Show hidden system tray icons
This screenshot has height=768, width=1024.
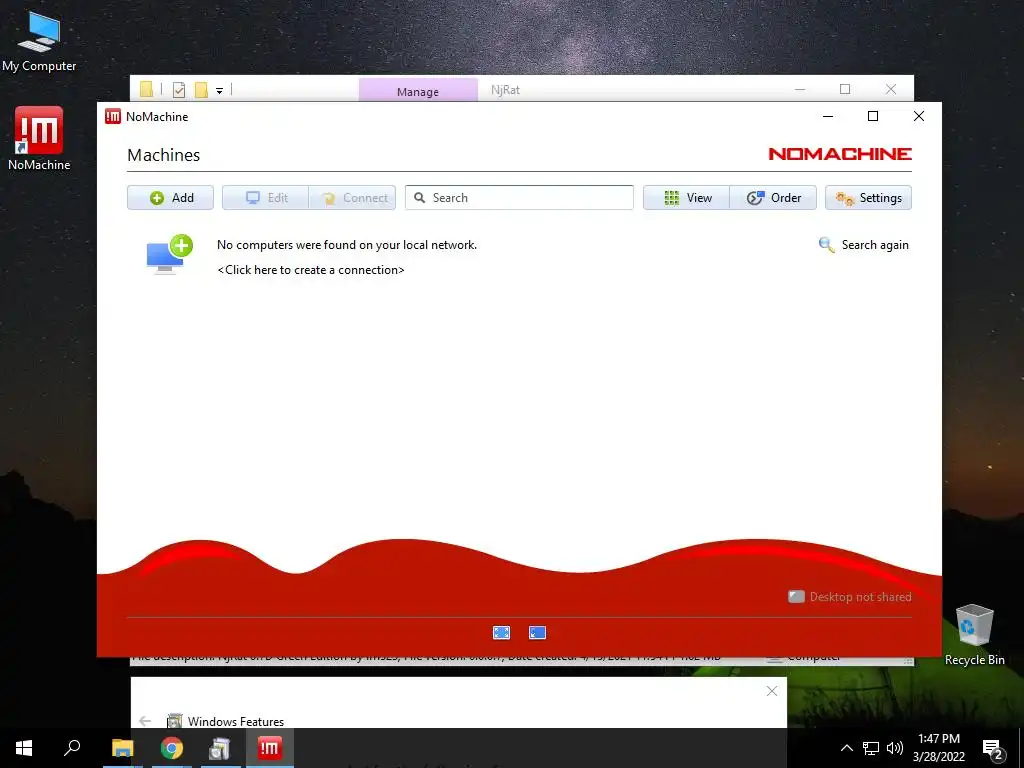coord(846,748)
